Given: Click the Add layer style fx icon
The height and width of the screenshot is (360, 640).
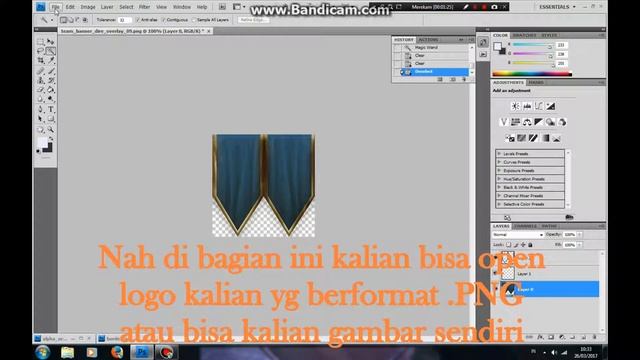Looking at the screenshot, I should (x=540, y=337).
